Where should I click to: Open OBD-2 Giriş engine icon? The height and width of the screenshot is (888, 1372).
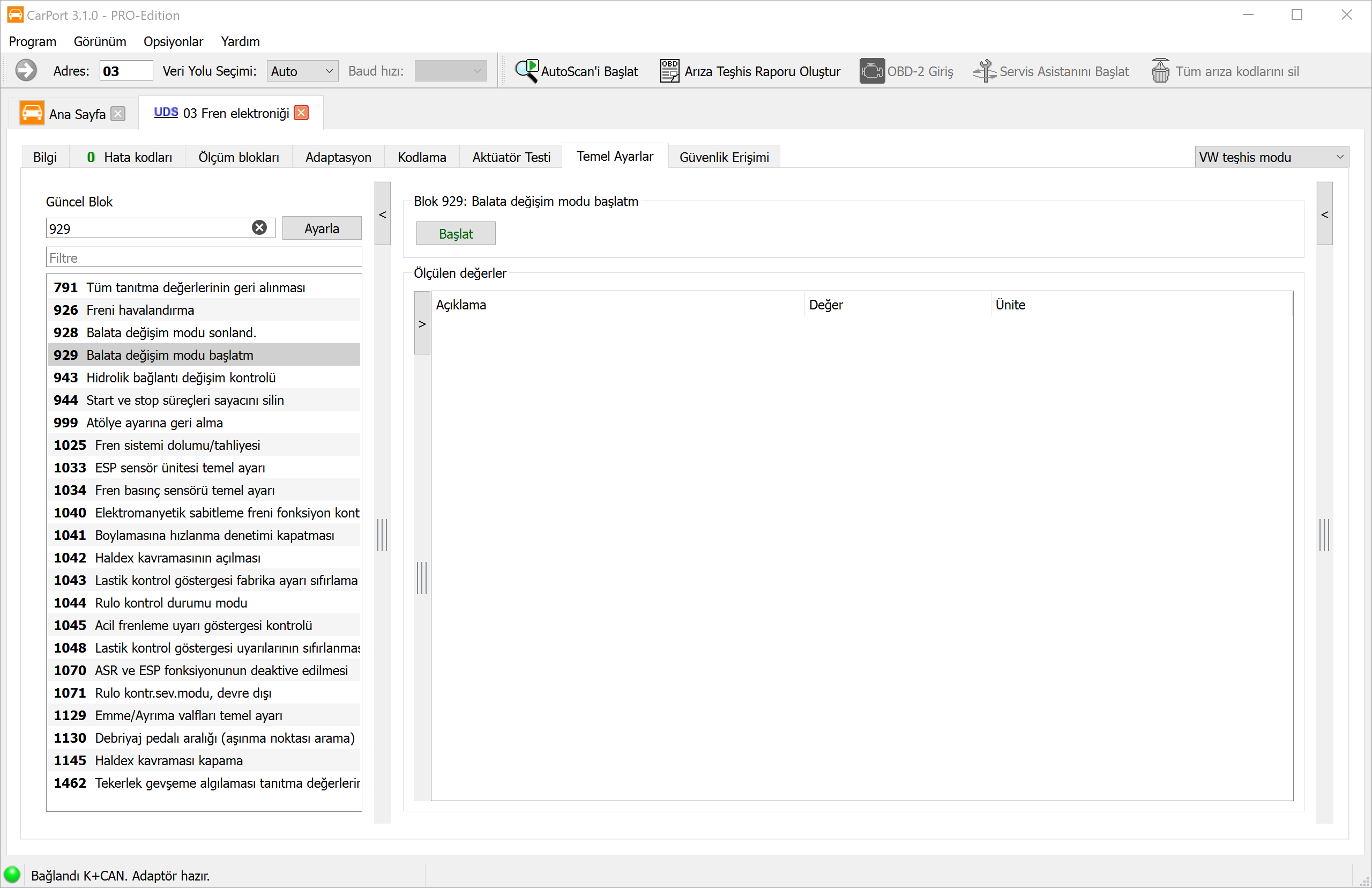pos(872,71)
